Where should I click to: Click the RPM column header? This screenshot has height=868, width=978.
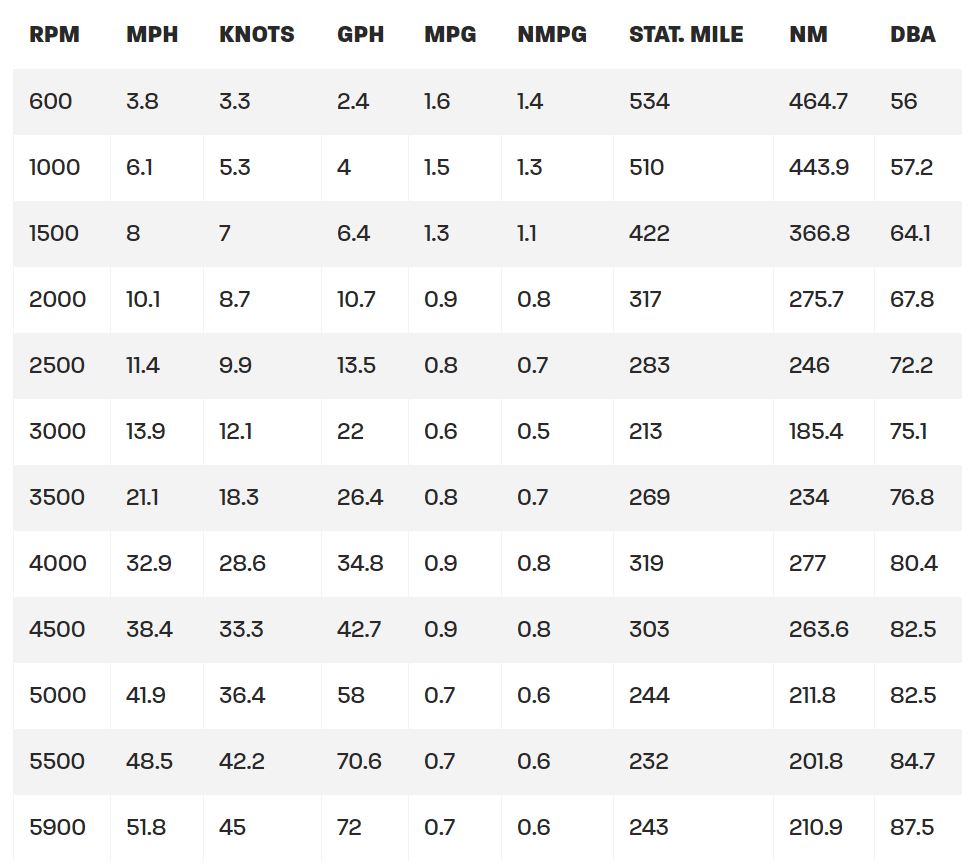pyautogui.click(x=54, y=35)
